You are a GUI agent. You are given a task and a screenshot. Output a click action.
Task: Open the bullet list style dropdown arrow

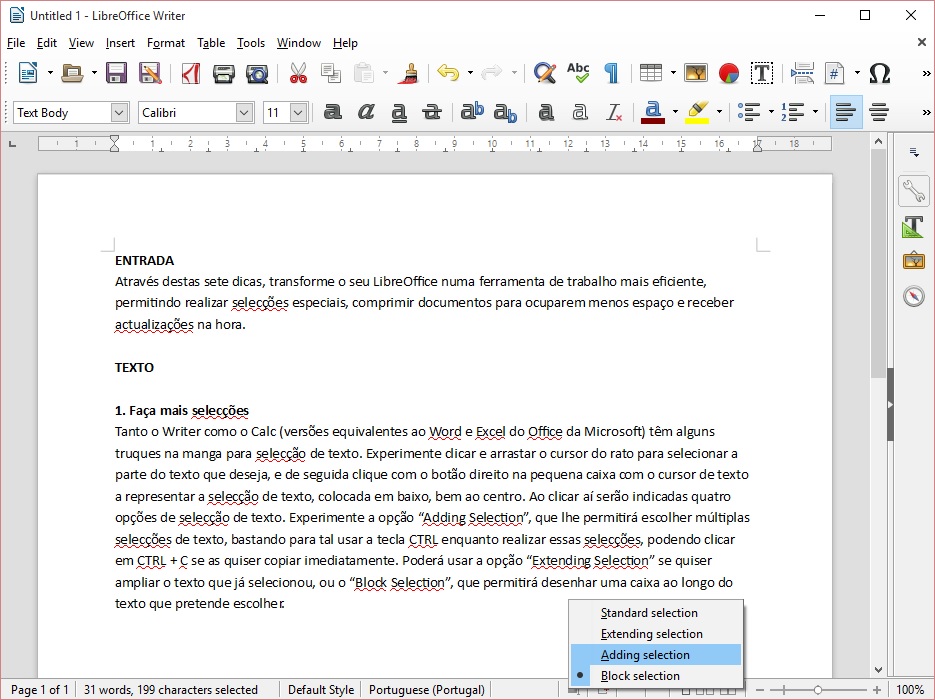tap(771, 112)
